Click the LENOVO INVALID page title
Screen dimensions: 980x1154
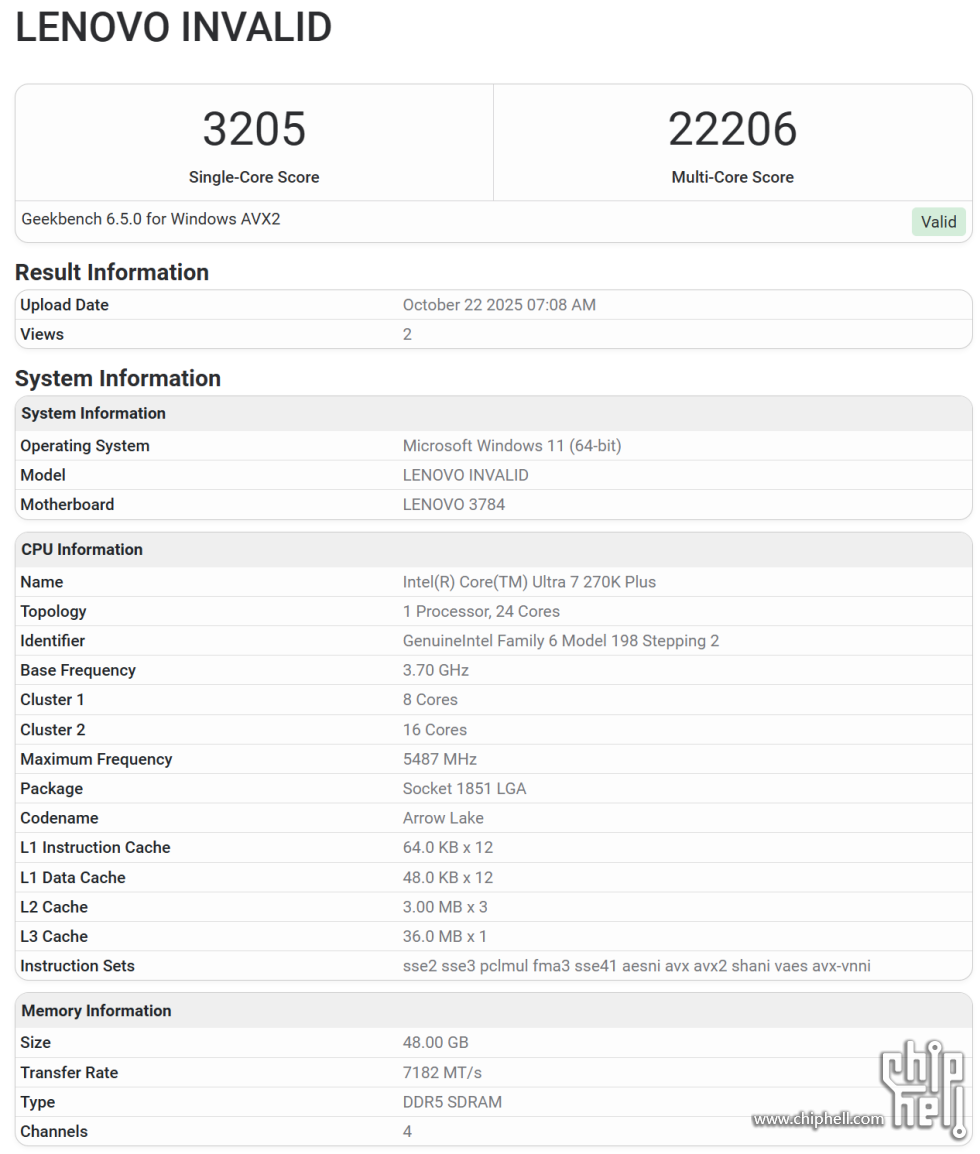coord(174,27)
